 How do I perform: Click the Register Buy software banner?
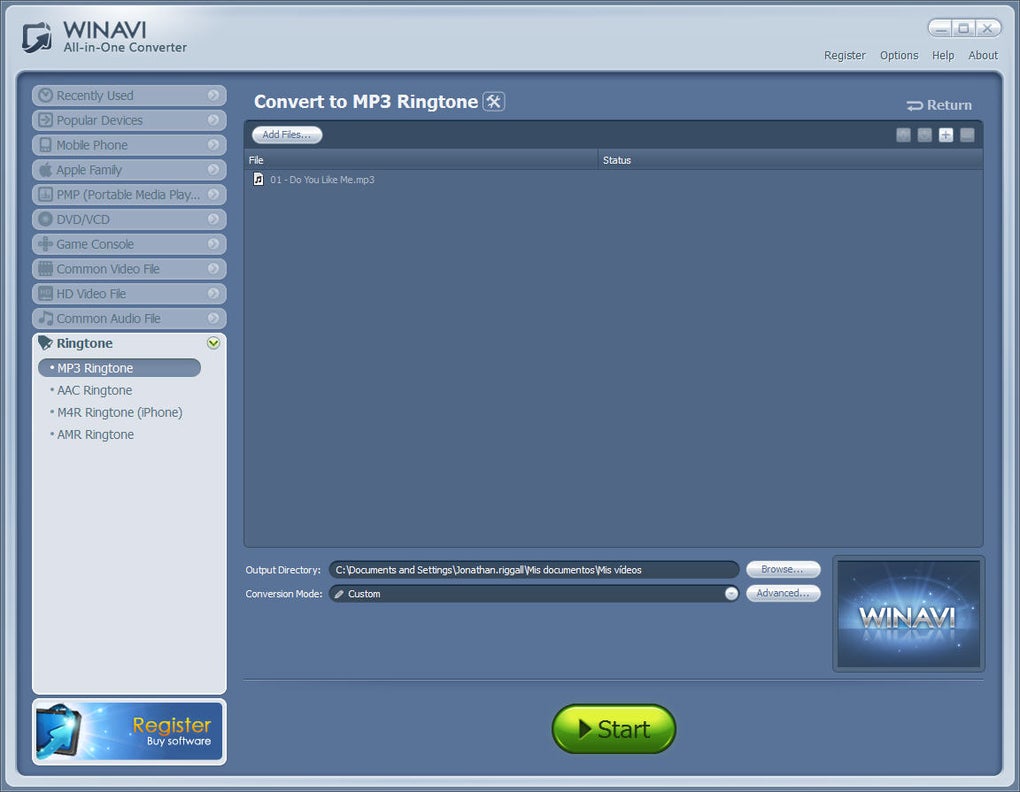(x=129, y=731)
